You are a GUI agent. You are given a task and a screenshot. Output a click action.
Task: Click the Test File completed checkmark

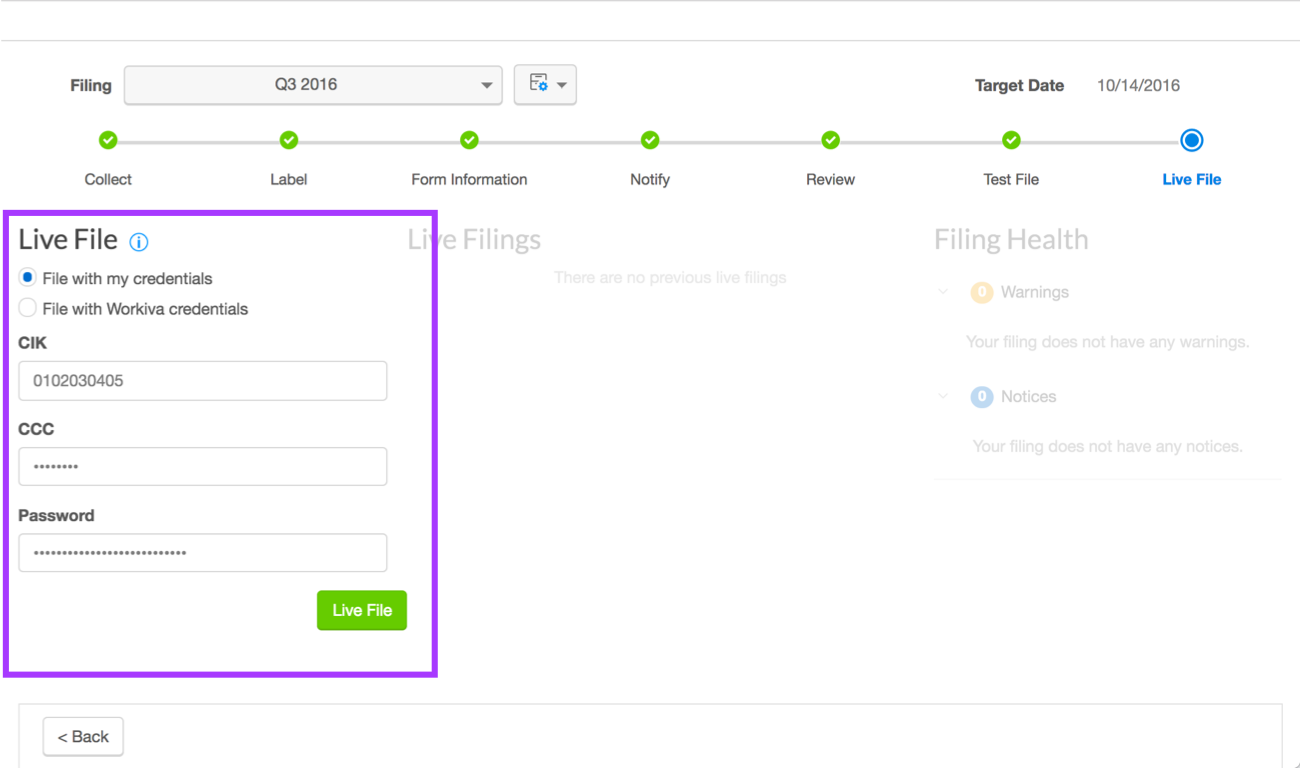[x=1010, y=140]
